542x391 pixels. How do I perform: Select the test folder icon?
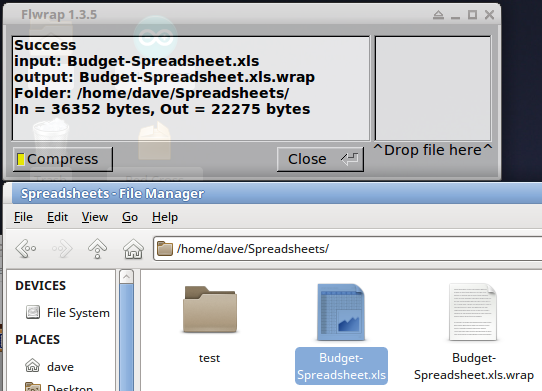[x=209, y=309]
